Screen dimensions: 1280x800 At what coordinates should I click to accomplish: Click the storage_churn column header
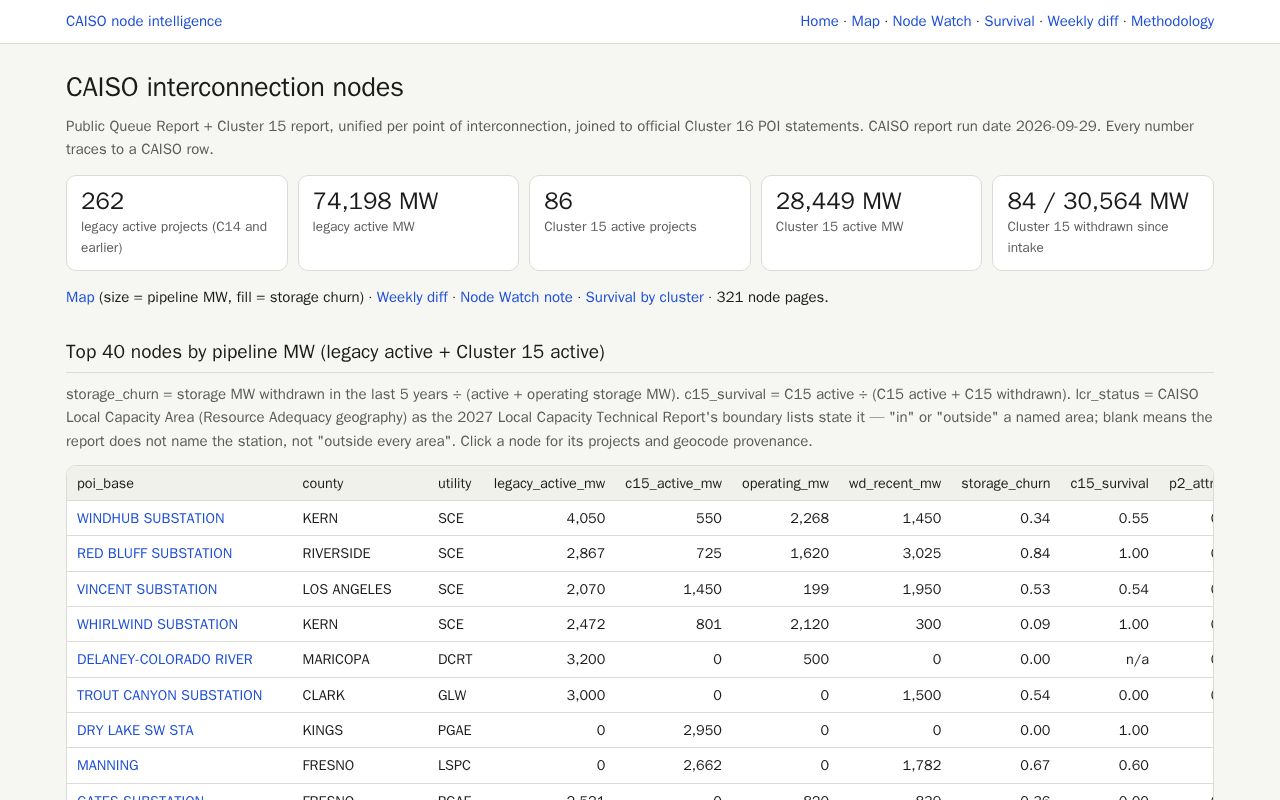[x=1005, y=483]
